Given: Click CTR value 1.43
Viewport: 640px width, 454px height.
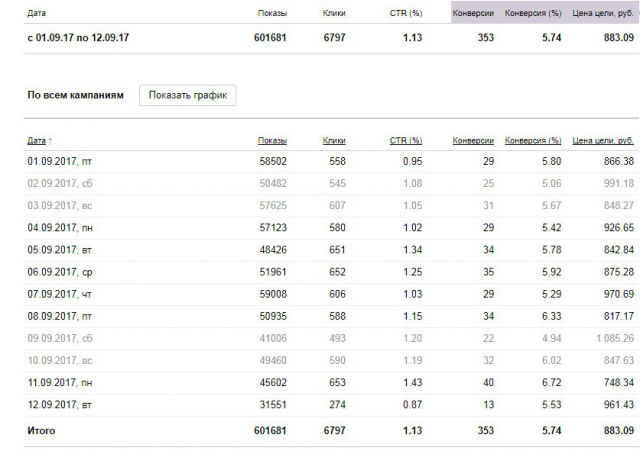Looking at the screenshot, I should pos(412,383).
